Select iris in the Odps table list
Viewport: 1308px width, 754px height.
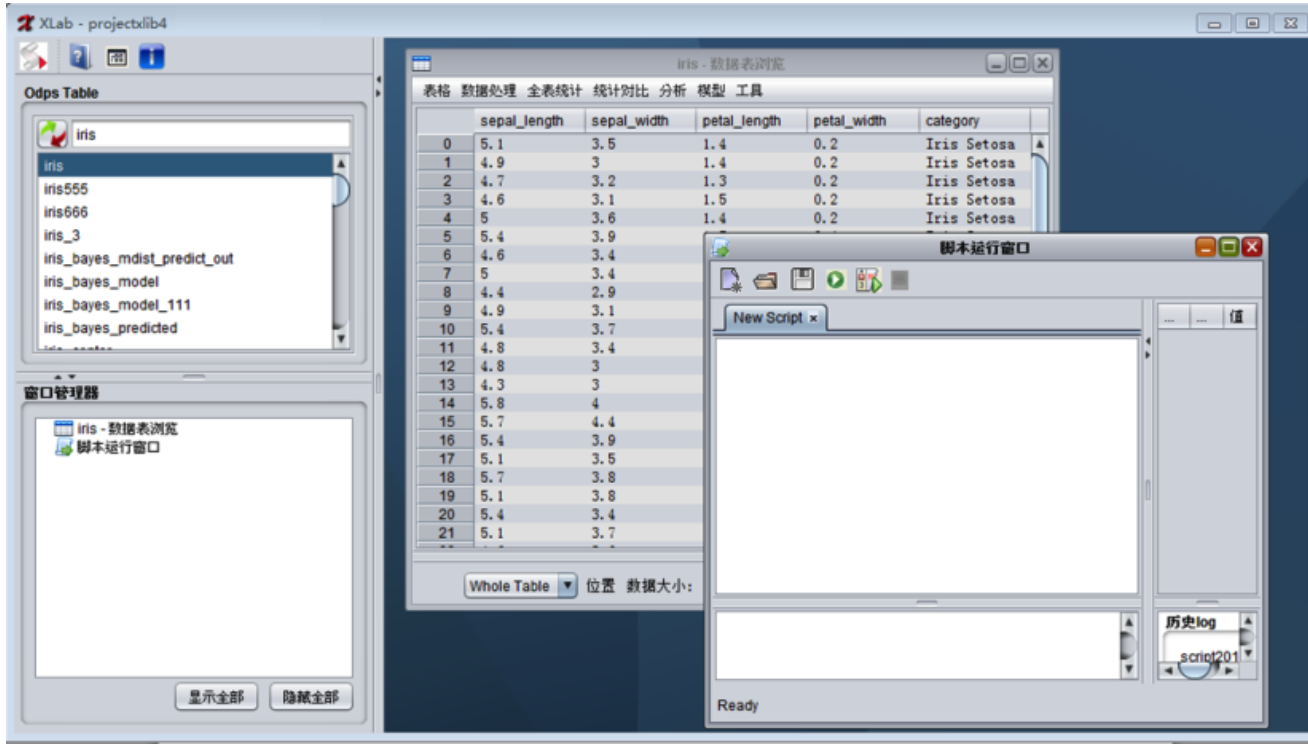click(x=184, y=166)
